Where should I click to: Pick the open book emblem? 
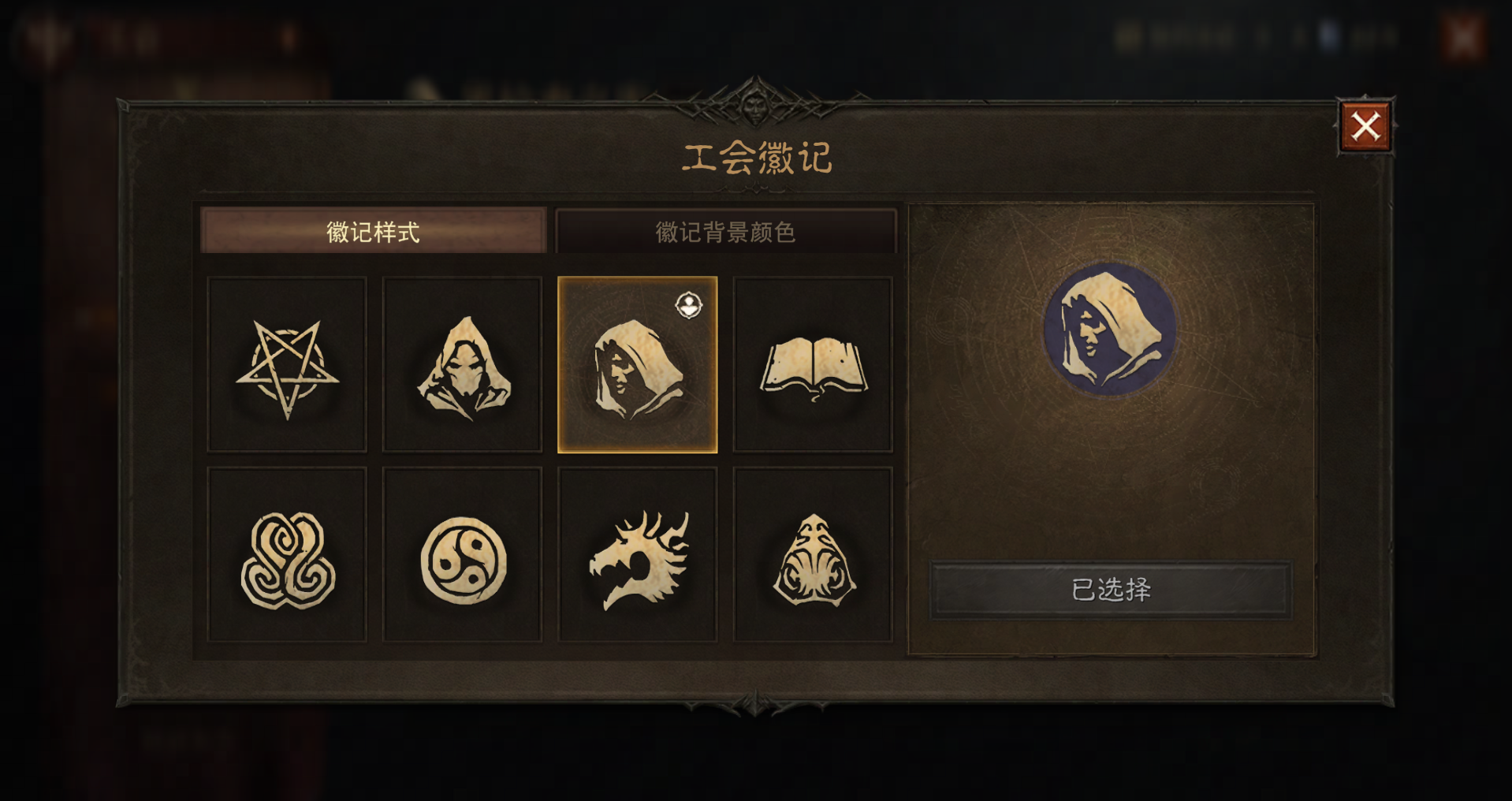click(x=813, y=364)
